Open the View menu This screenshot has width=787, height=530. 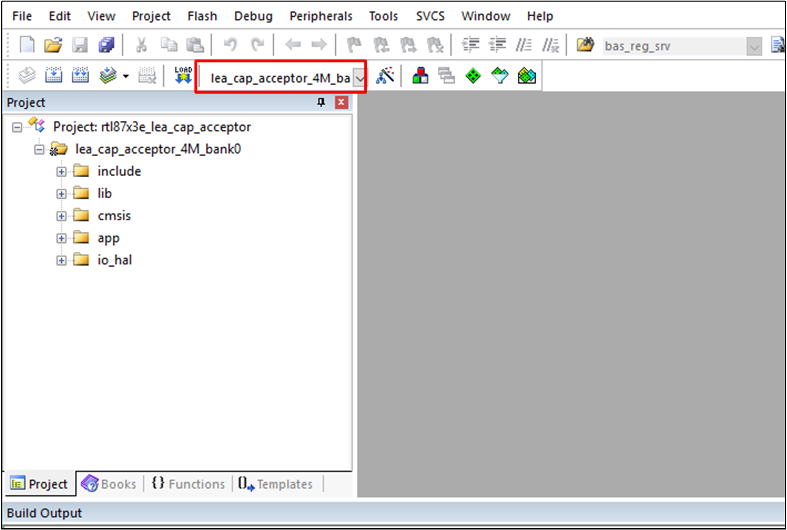click(101, 16)
